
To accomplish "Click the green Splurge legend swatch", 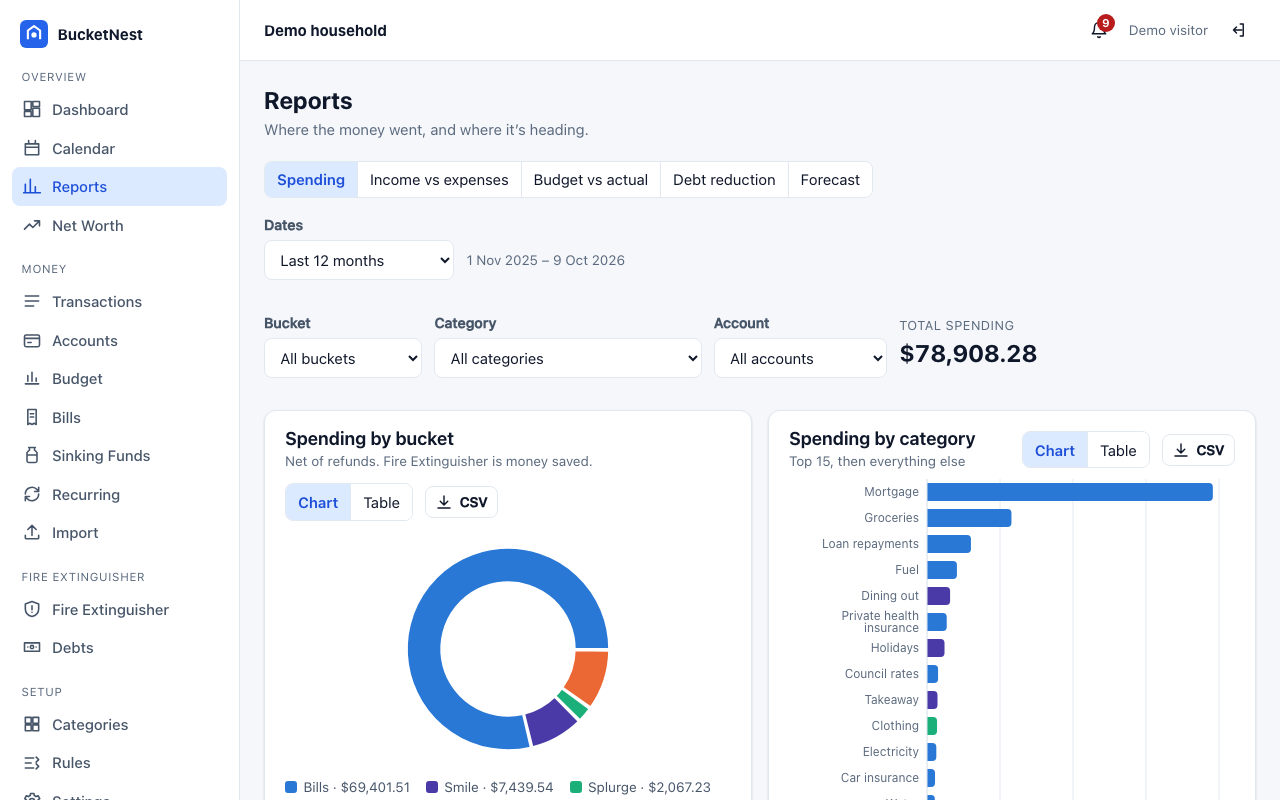I will coord(576,787).
